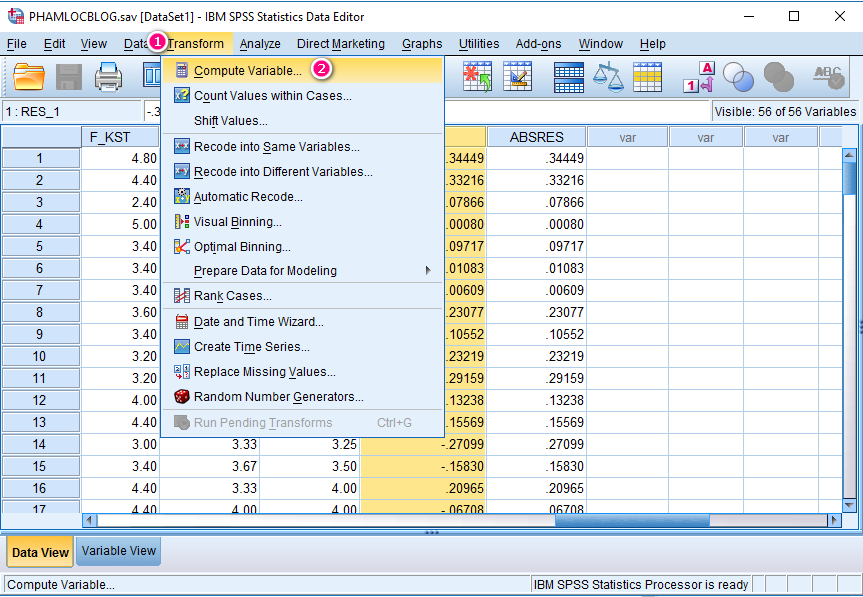This screenshot has height=597, width=863.
Task: Open the Random Number Generators... entry
Action: coord(303,397)
